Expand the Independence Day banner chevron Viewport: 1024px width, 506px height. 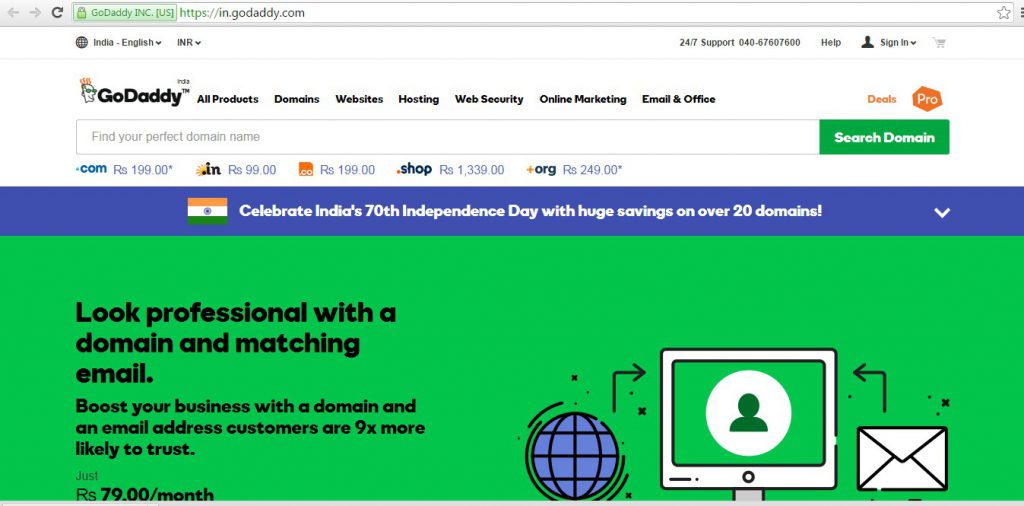tap(942, 212)
